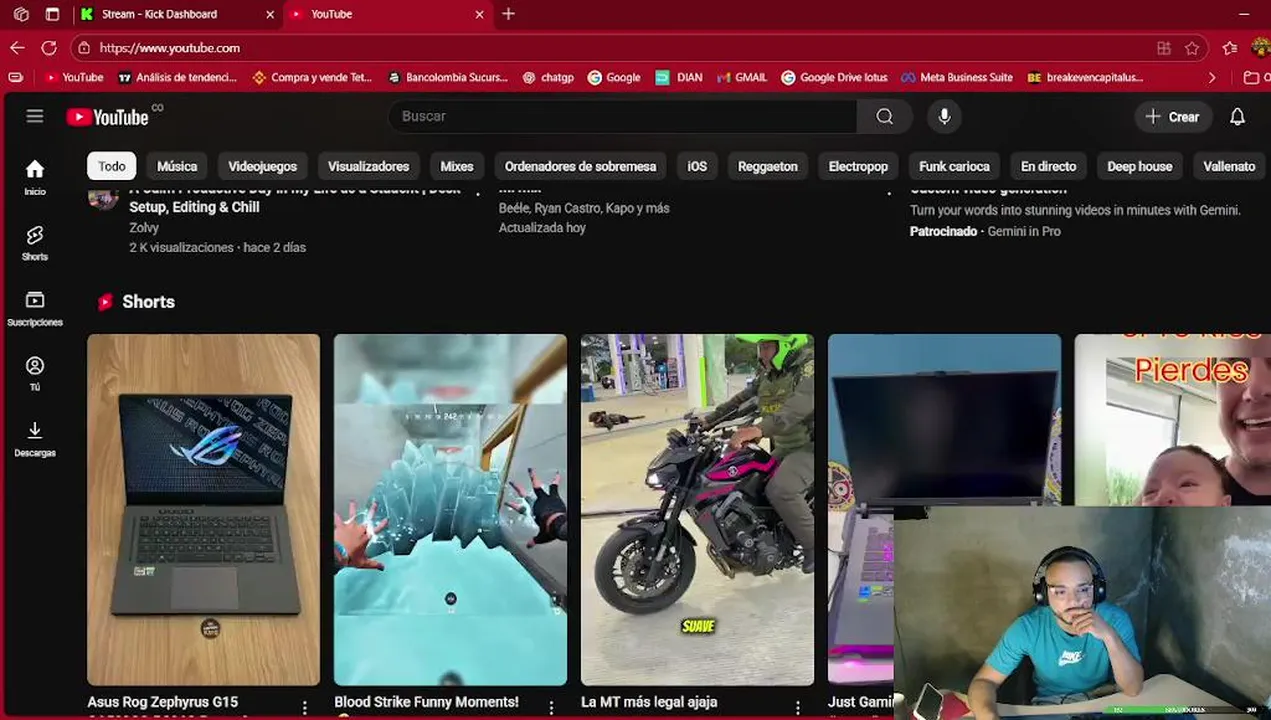Start voice search with microphone icon
The height and width of the screenshot is (720, 1271).
944,116
